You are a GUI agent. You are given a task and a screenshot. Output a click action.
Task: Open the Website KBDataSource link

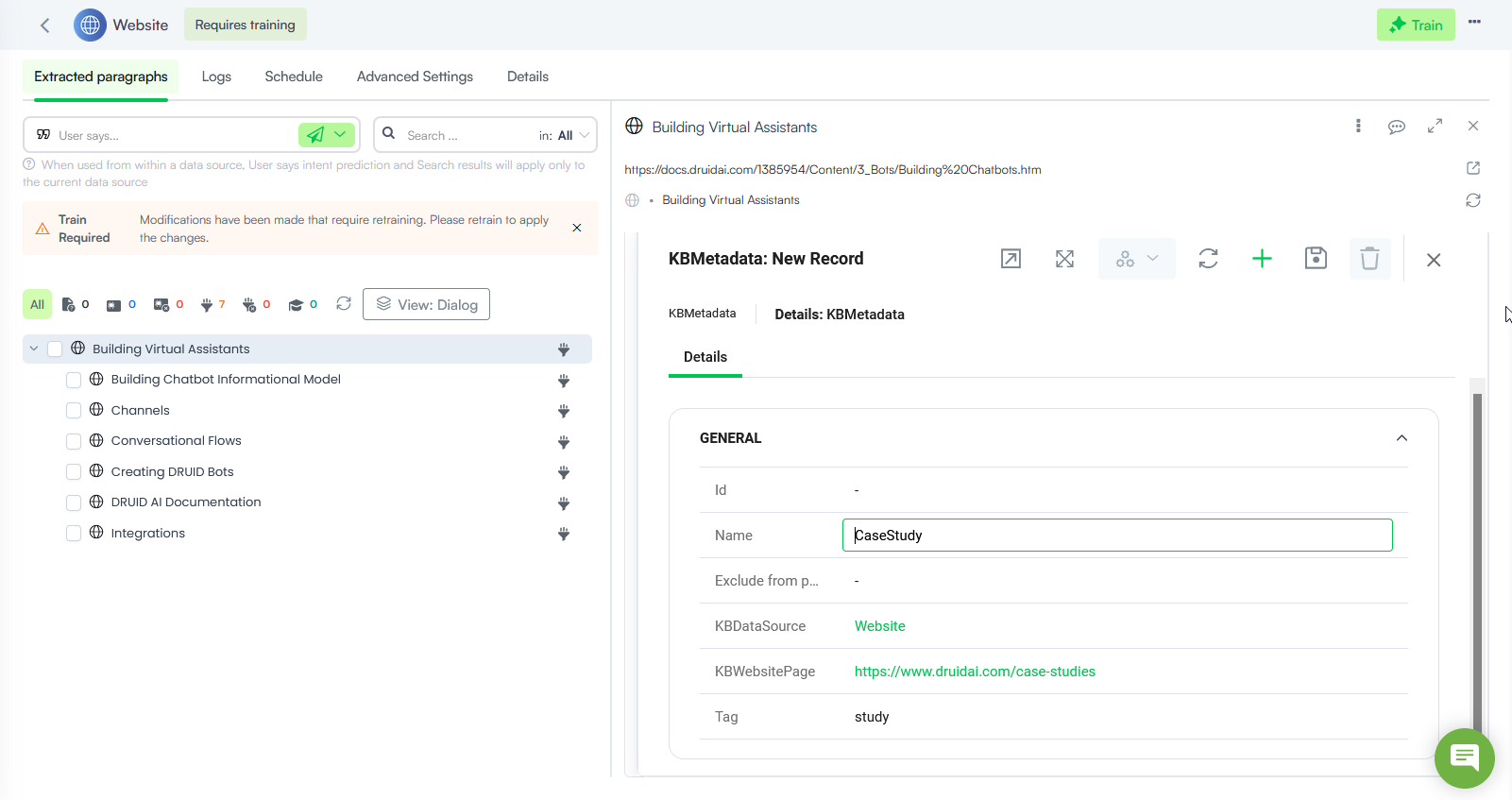click(x=880, y=626)
